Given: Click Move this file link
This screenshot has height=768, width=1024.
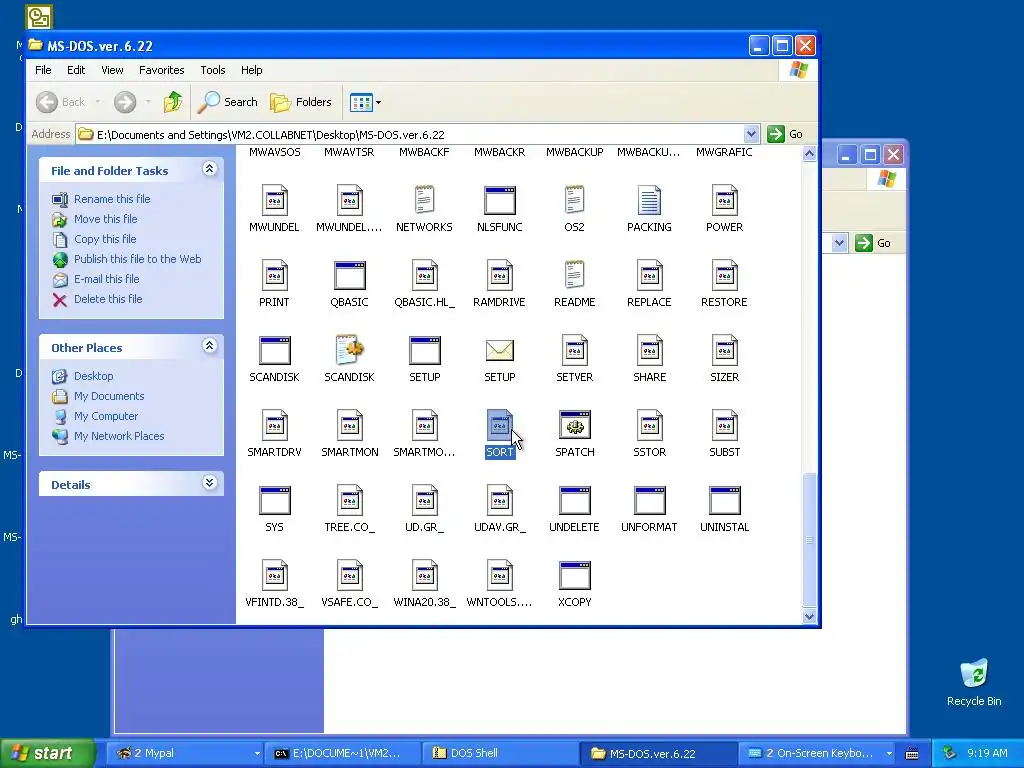Looking at the screenshot, I should pyautogui.click(x=106, y=219).
